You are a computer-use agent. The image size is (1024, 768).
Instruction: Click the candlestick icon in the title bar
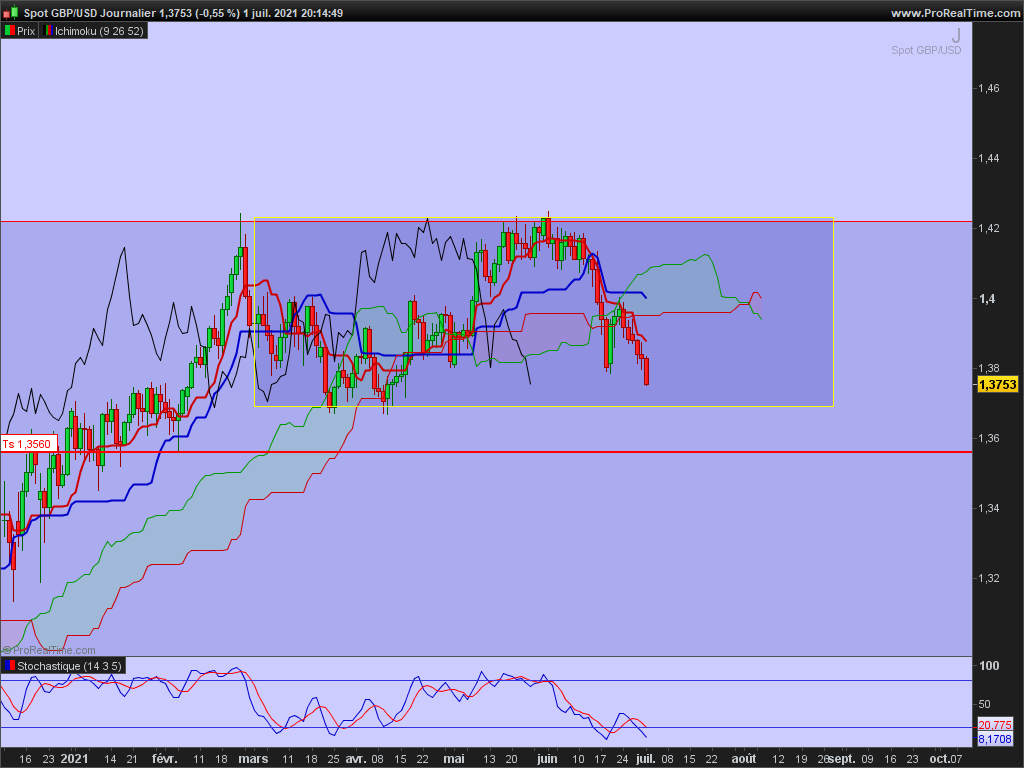pyautogui.click(x=10, y=13)
